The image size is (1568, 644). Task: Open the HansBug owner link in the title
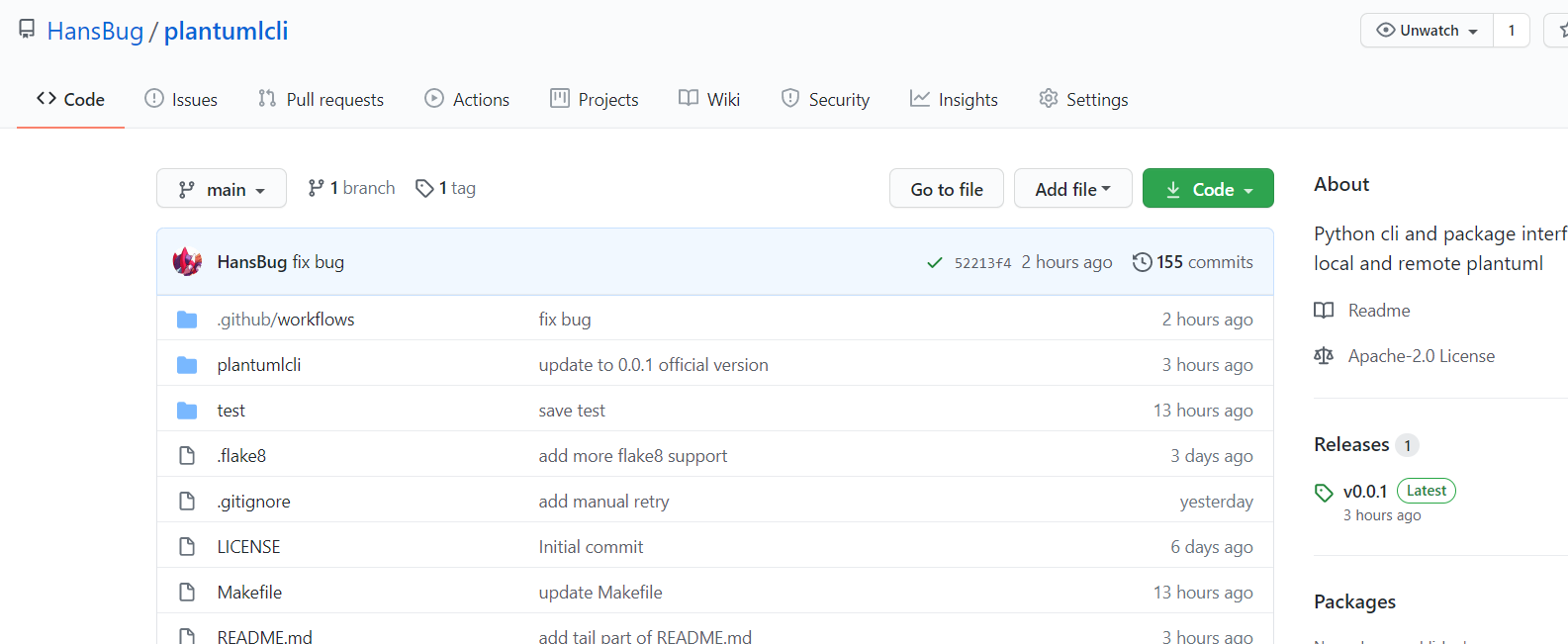pos(95,31)
